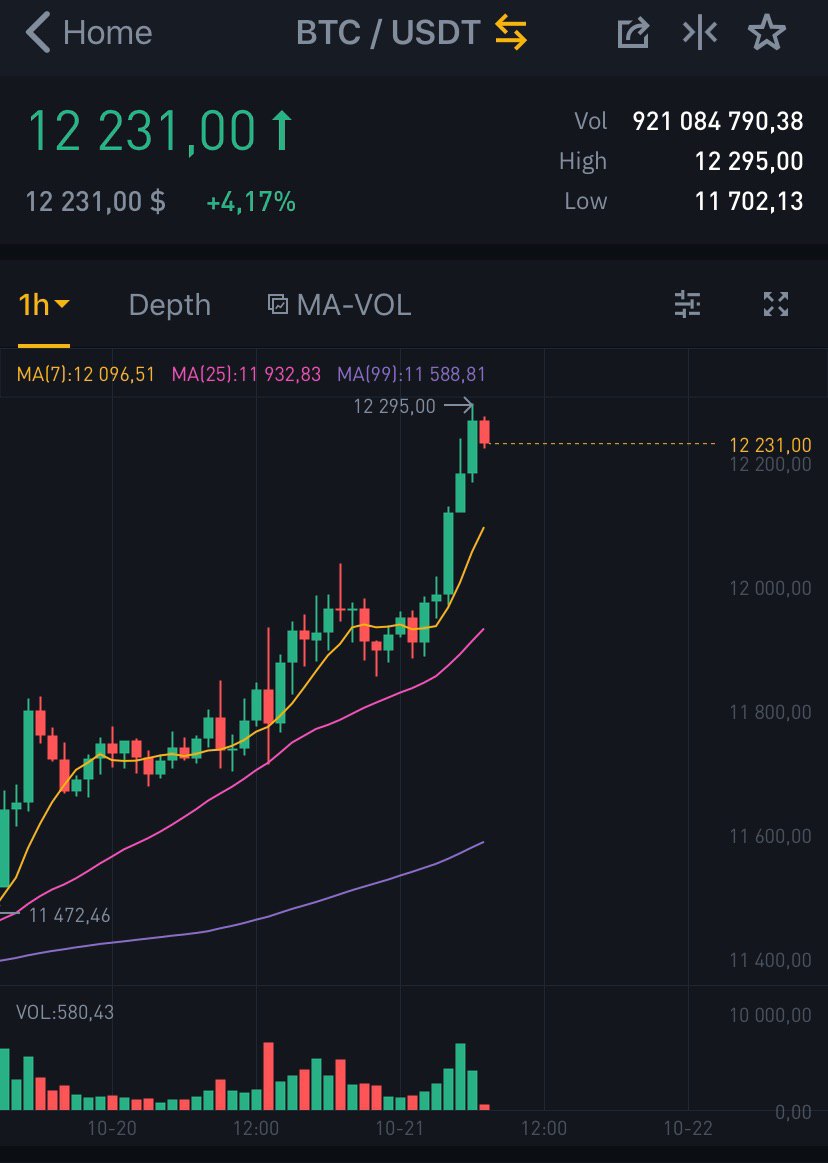Tap the 12 295,00 high price annotation
This screenshot has height=1163, width=828.
pyautogui.click(x=395, y=406)
